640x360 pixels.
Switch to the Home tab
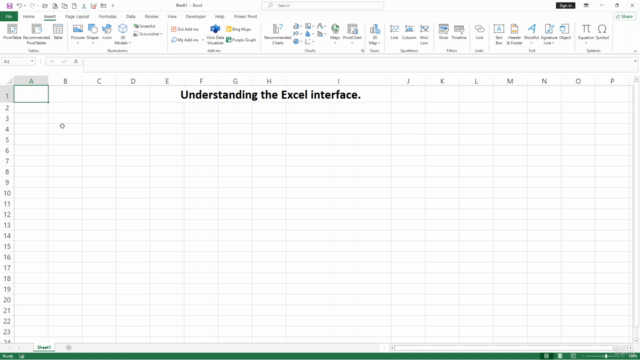[29, 16]
